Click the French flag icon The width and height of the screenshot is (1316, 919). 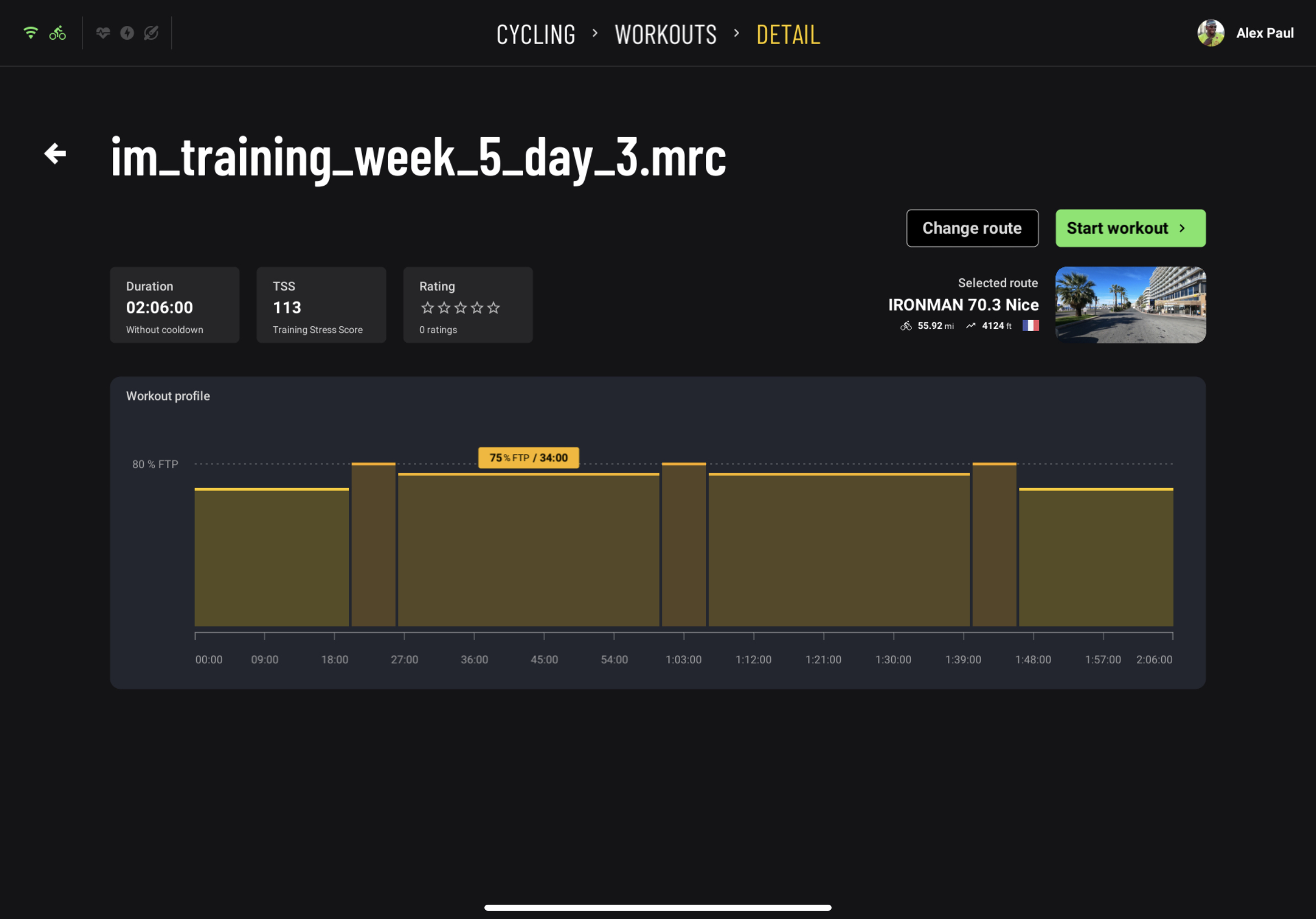pos(1030,326)
